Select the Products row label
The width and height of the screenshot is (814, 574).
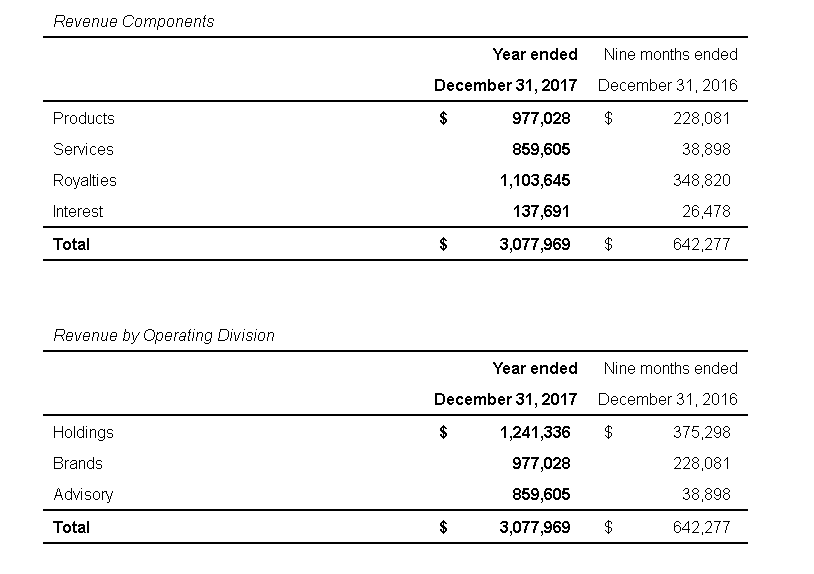84,118
